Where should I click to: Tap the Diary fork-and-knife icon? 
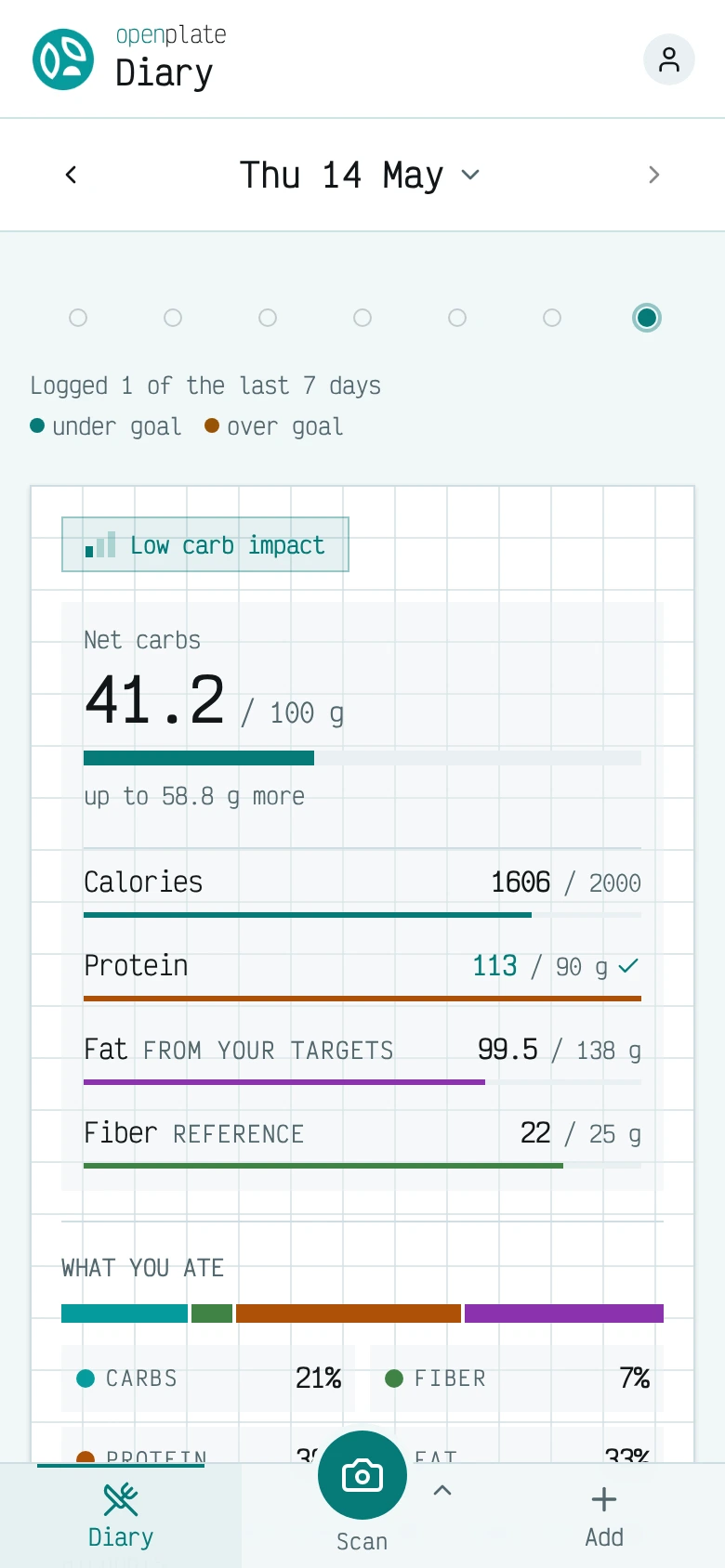tap(121, 1499)
